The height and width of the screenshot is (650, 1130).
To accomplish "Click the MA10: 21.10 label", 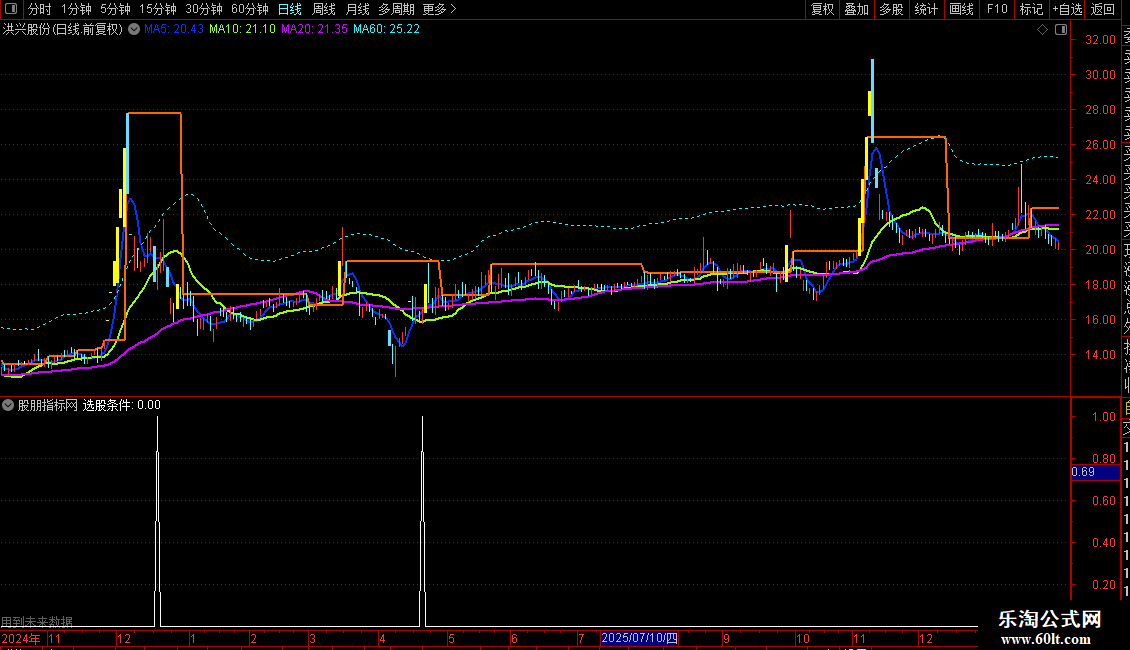I will (x=242, y=29).
